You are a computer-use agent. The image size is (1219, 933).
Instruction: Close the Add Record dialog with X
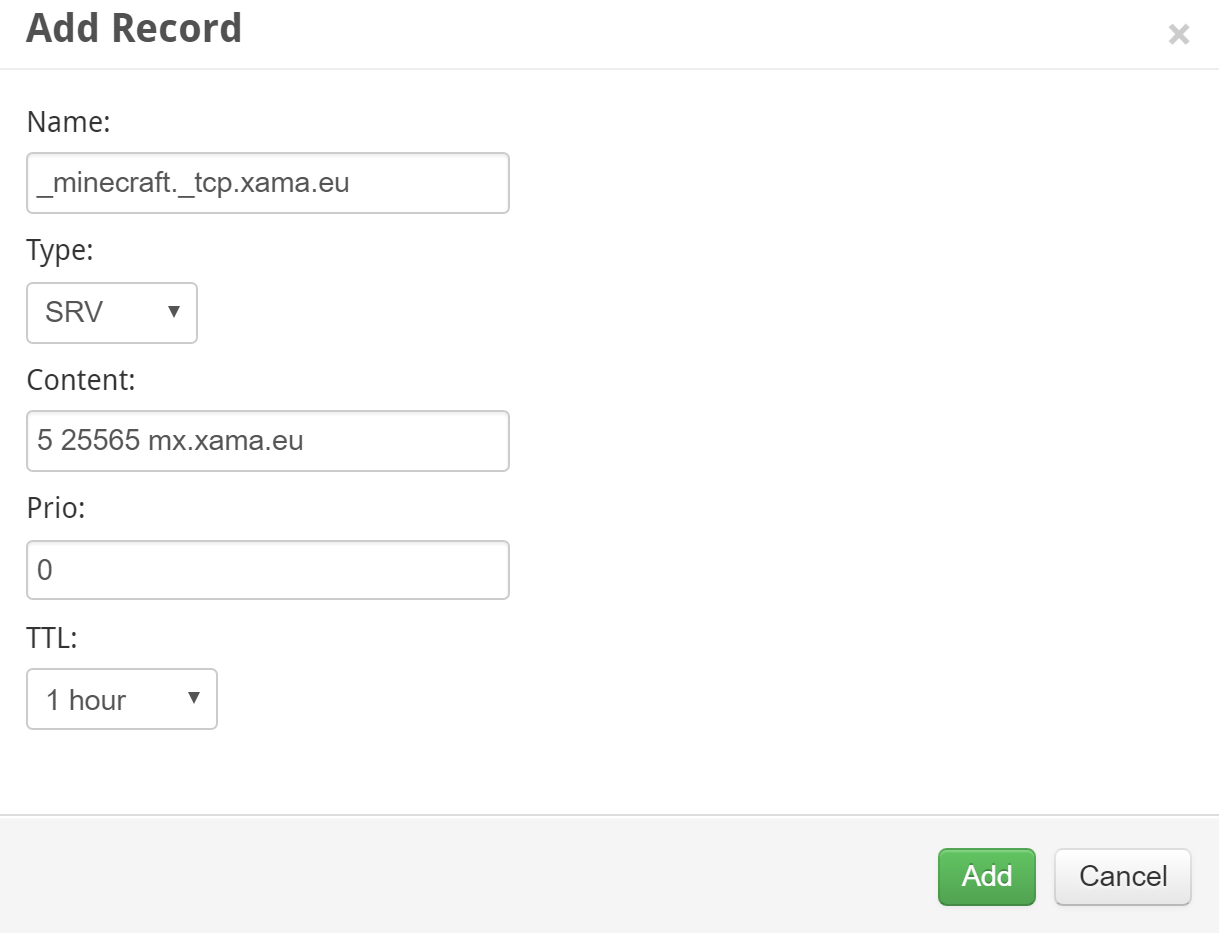(x=1179, y=35)
